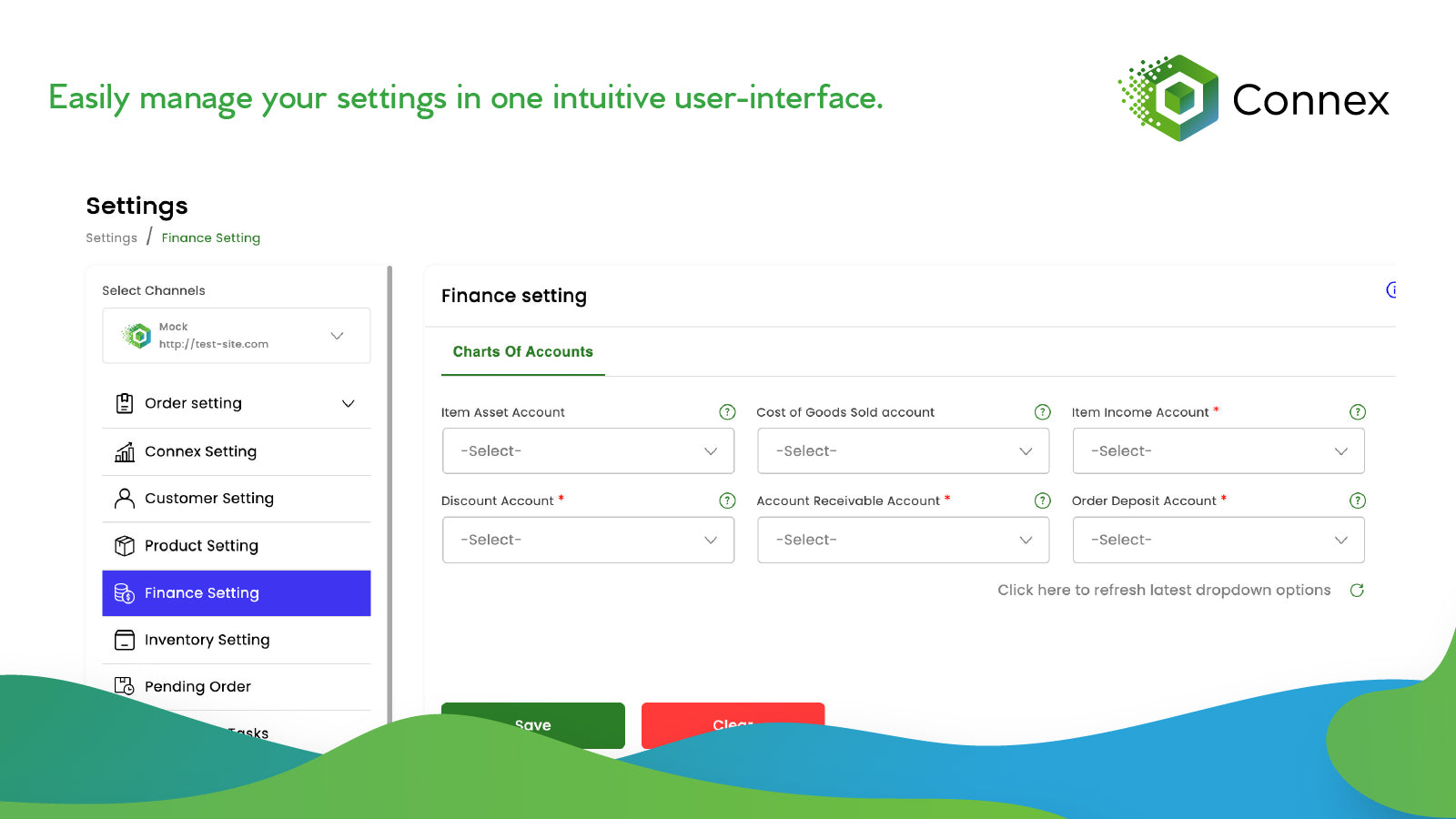Switch to the Charts Of Accounts tab
Viewport: 1456px width, 819px height.
tap(522, 351)
